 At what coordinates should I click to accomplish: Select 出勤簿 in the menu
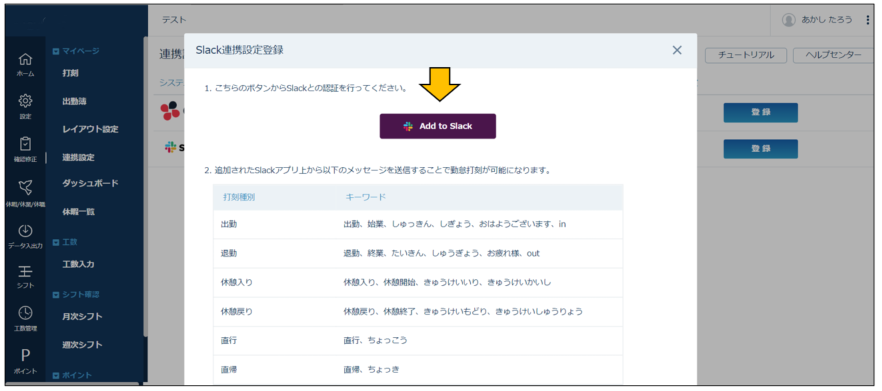74,102
